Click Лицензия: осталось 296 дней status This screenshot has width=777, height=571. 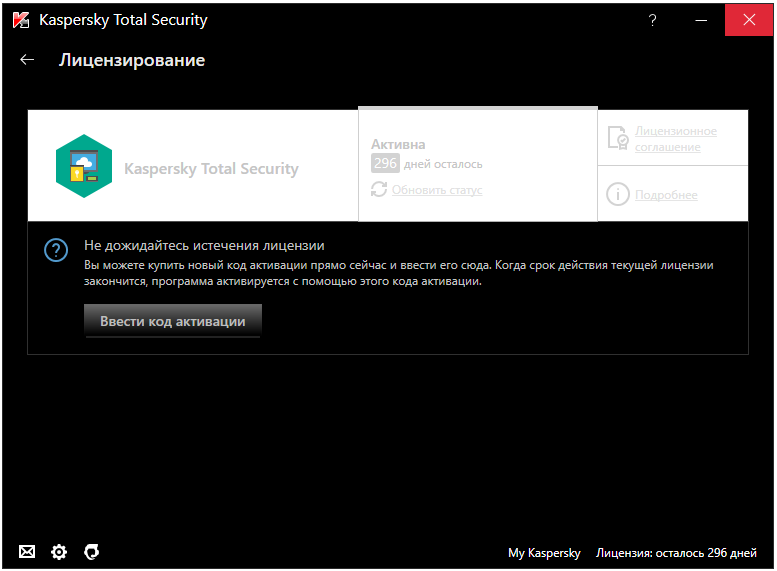pos(676,553)
